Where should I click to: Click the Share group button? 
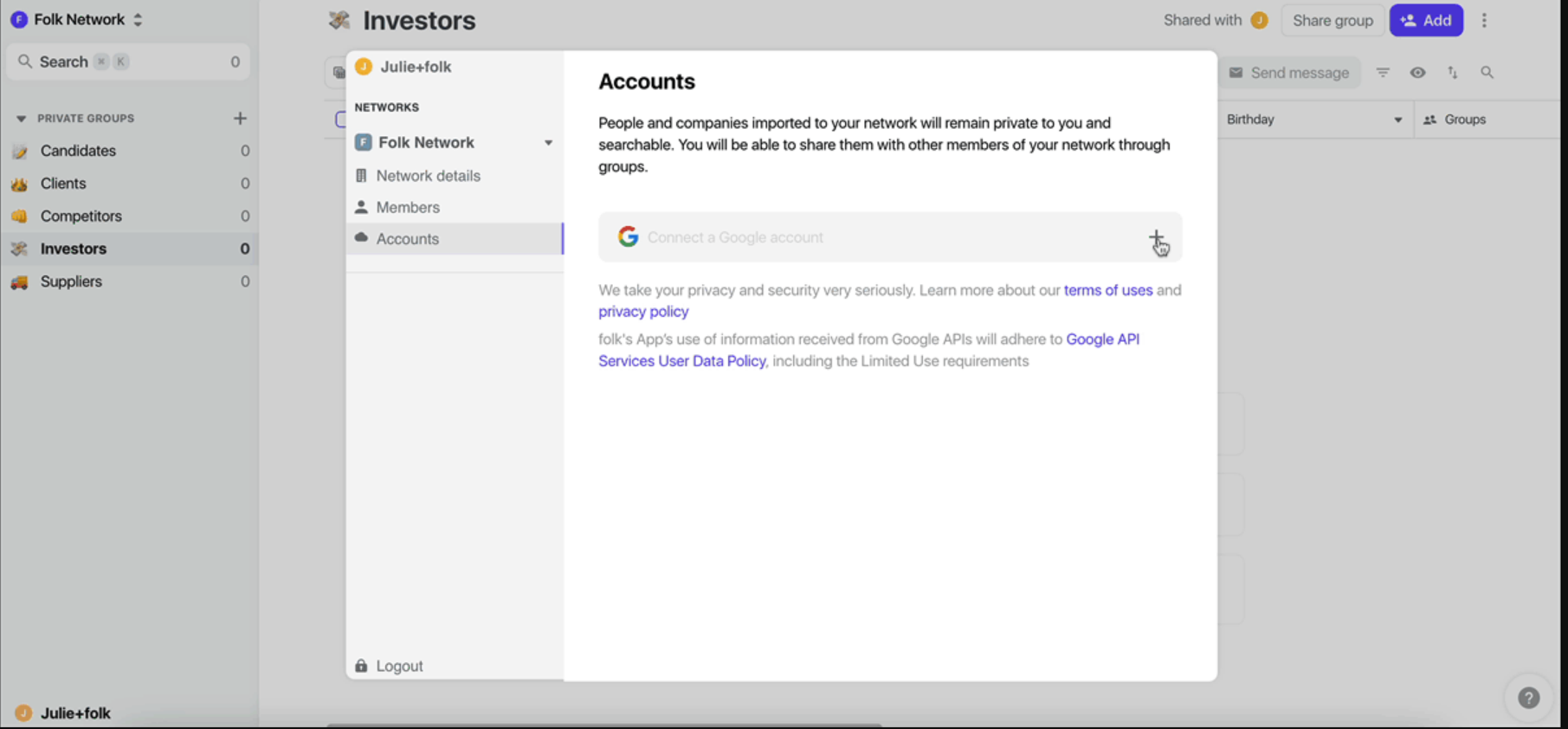1332,21
